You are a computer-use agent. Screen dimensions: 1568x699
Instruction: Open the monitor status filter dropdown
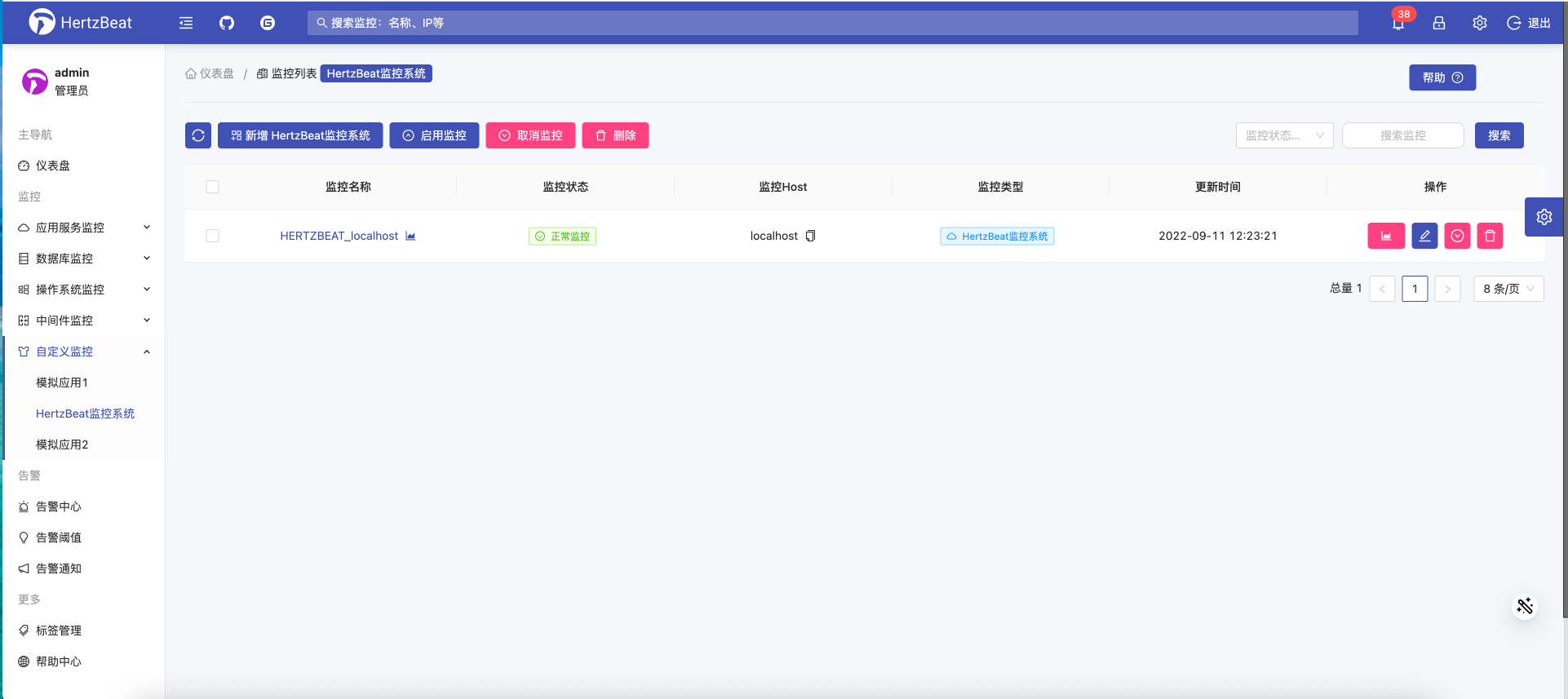(1284, 135)
